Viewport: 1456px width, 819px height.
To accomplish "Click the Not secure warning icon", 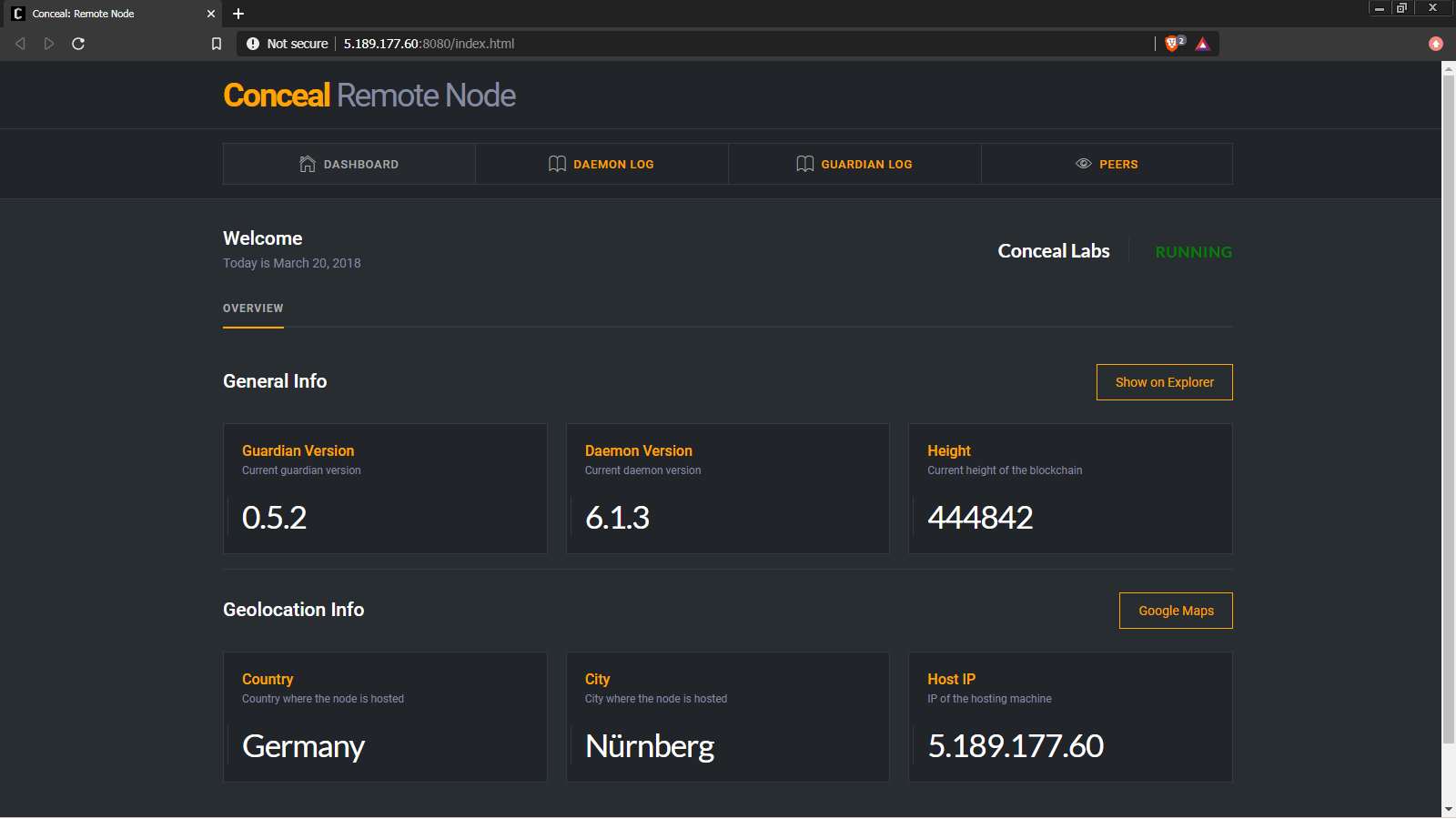I will (x=253, y=44).
